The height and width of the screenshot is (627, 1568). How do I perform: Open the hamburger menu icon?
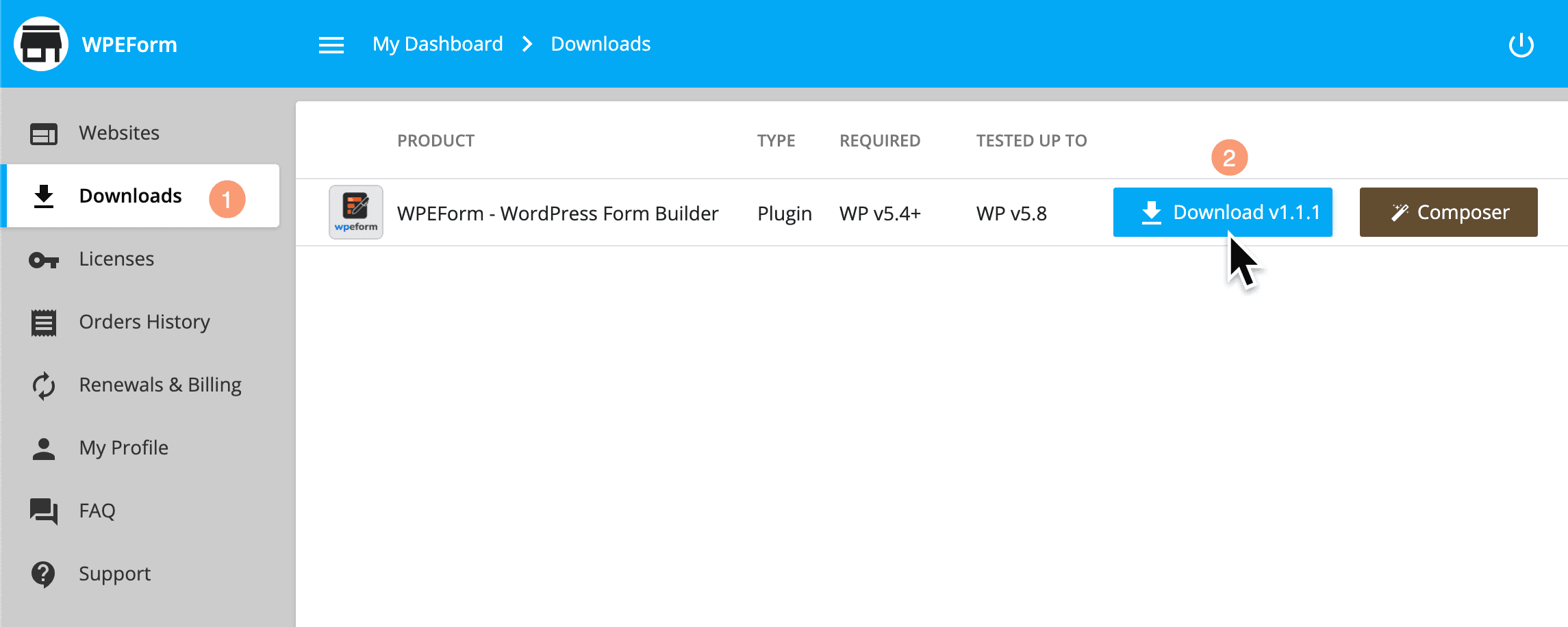point(331,45)
